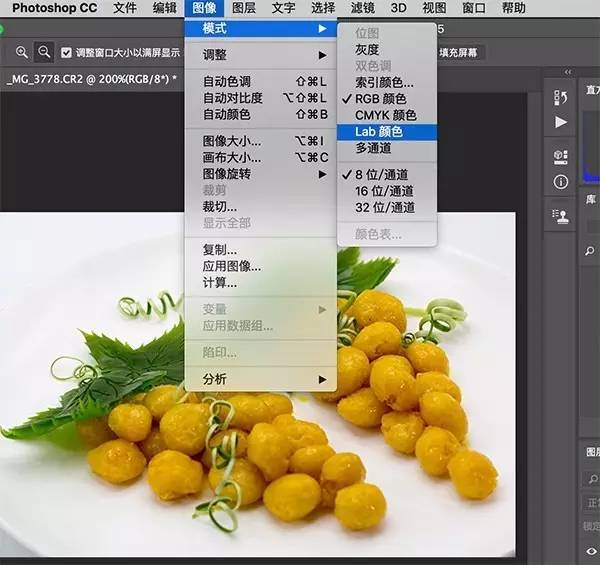This screenshot has height=565, width=600.
Task: Choose Lab 颜色 mode
Action: tap(387, 132)
